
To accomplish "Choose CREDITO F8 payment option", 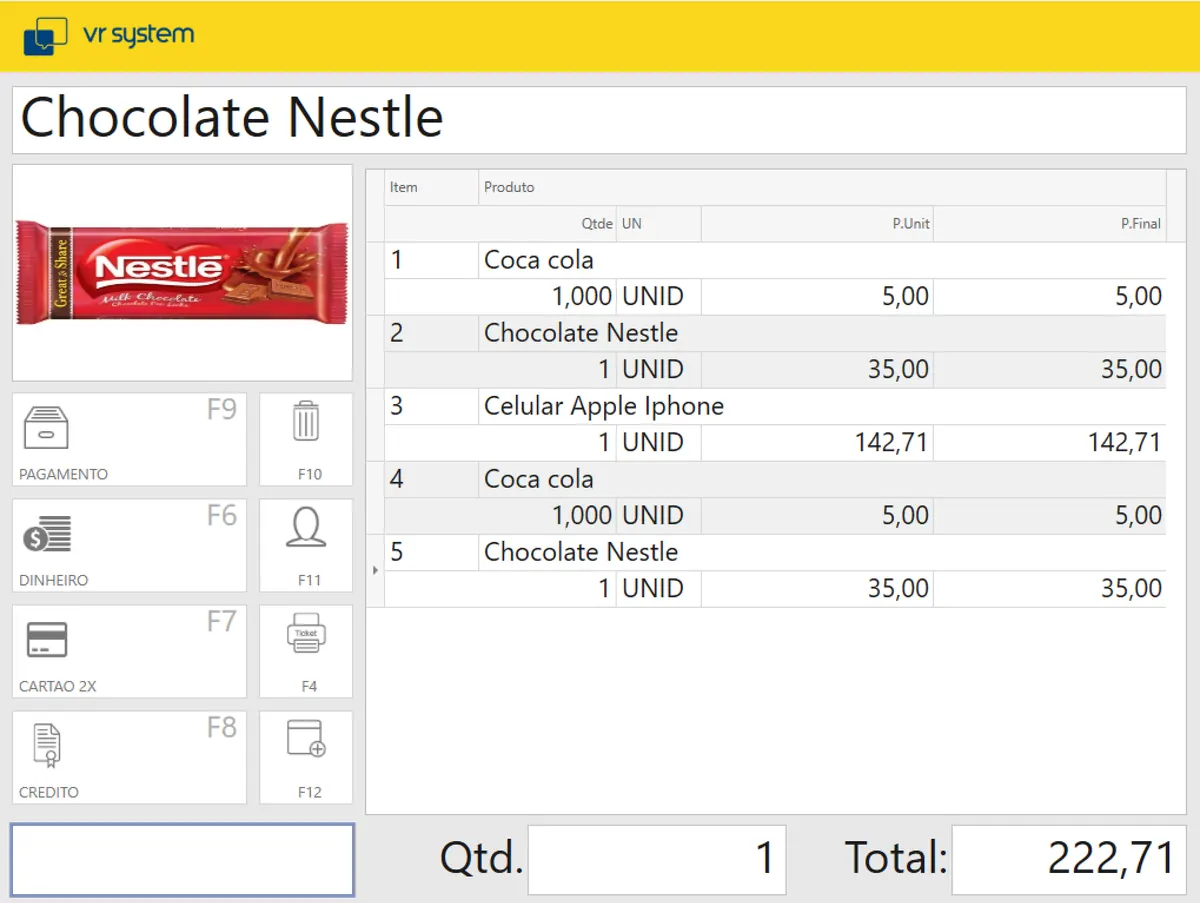I will click(129, 757).
